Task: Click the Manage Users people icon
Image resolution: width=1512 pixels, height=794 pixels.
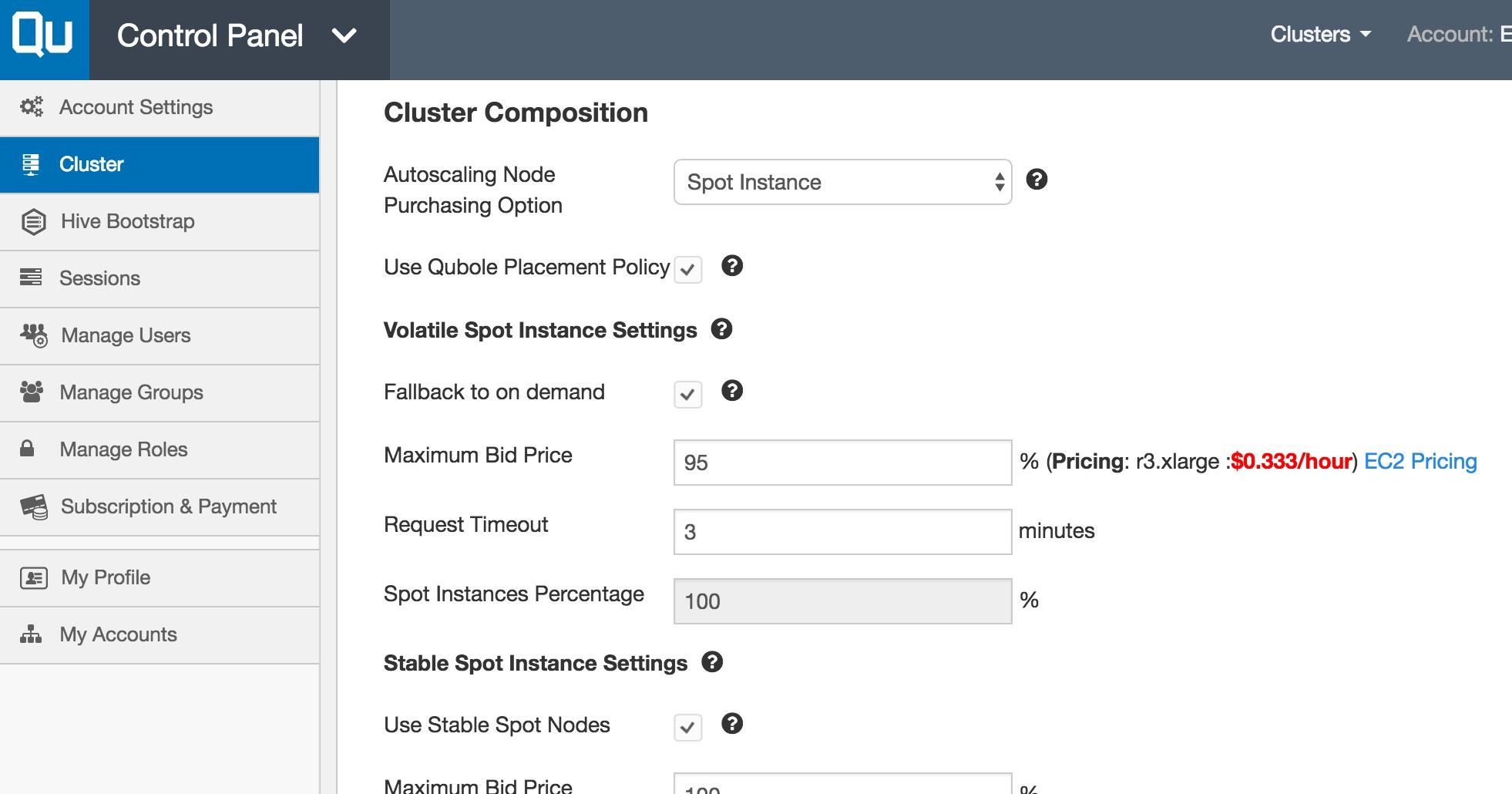Action: pyautogui.click(x=33, y=335)
